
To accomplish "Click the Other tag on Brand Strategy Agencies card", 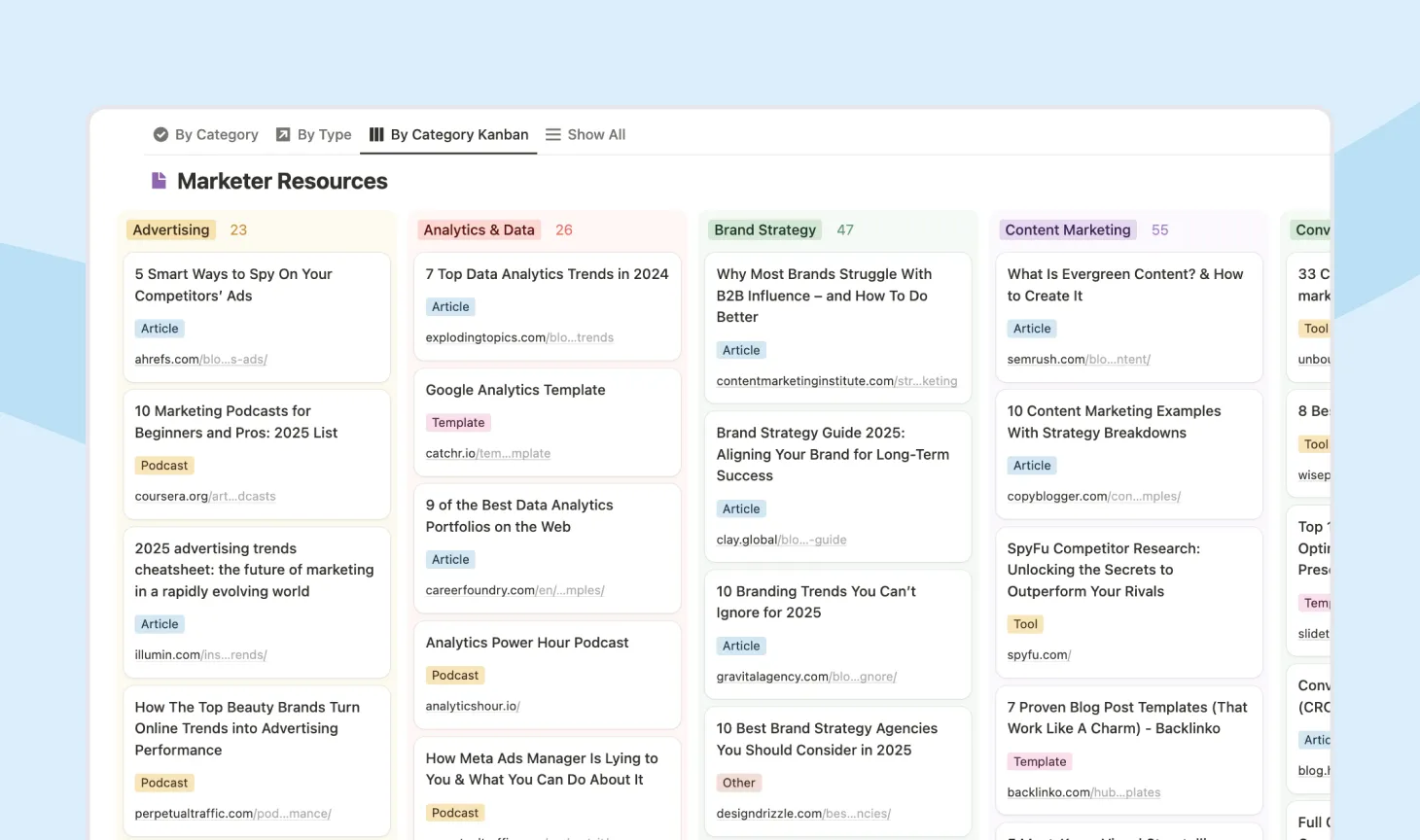I will [x=739, y=783].
